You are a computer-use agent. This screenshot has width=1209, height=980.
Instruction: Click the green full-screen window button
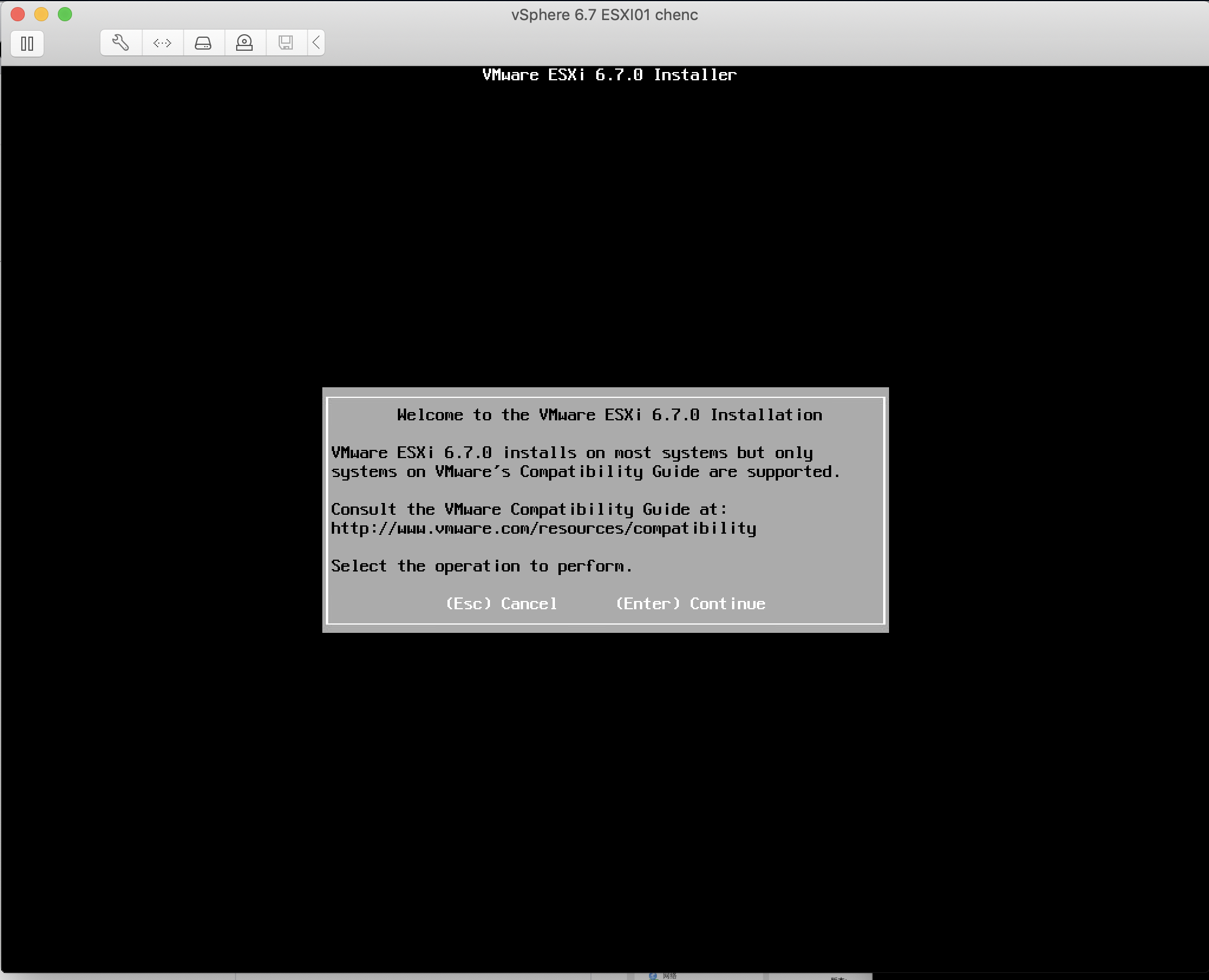[65, 14]
